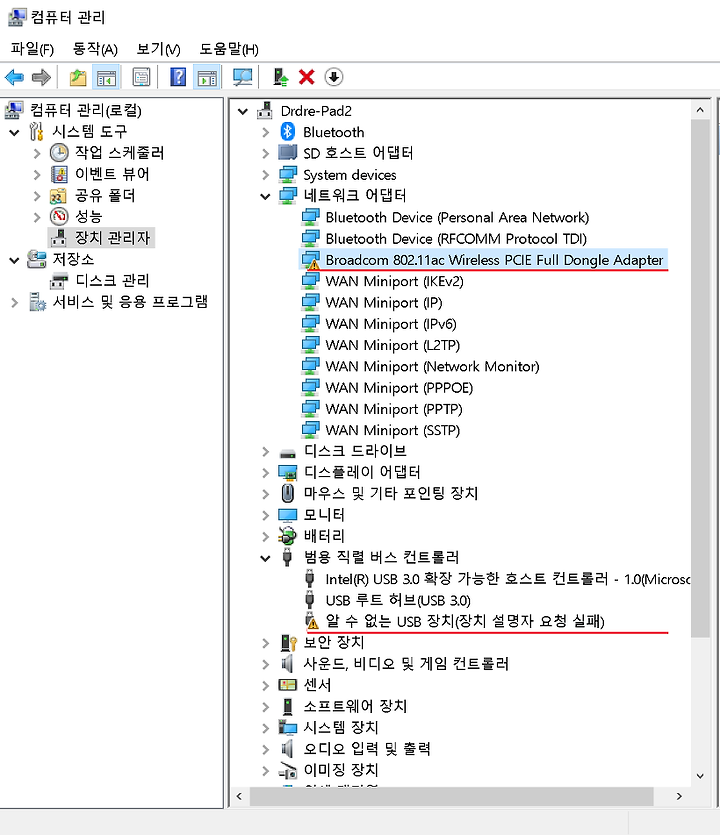Click the 공유 폴더 icon
Screen dimensions: 720x835
(x=58, y=196)
